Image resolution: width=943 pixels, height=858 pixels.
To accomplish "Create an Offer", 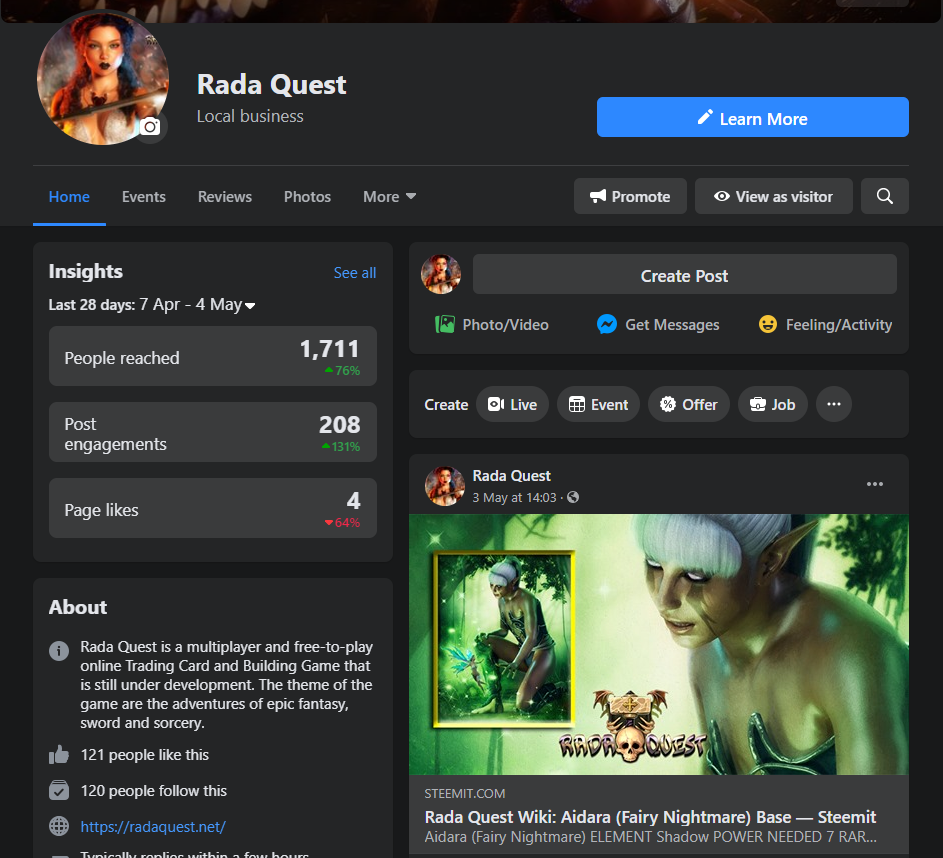I will (x=689, y=405).
